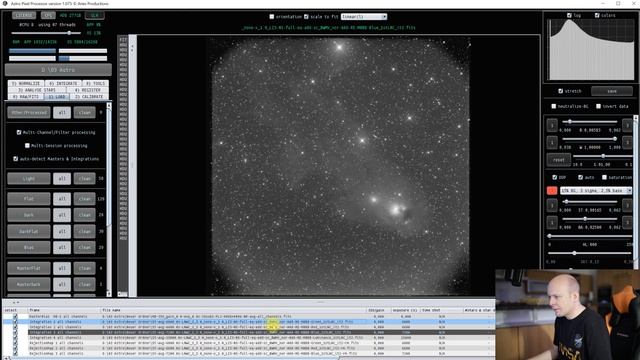Image resolution: width=640 pixels, height=360 pixels.
Task: Toggle select checkbox for RejectionMap 1 row
Action: tap(15, 343)
